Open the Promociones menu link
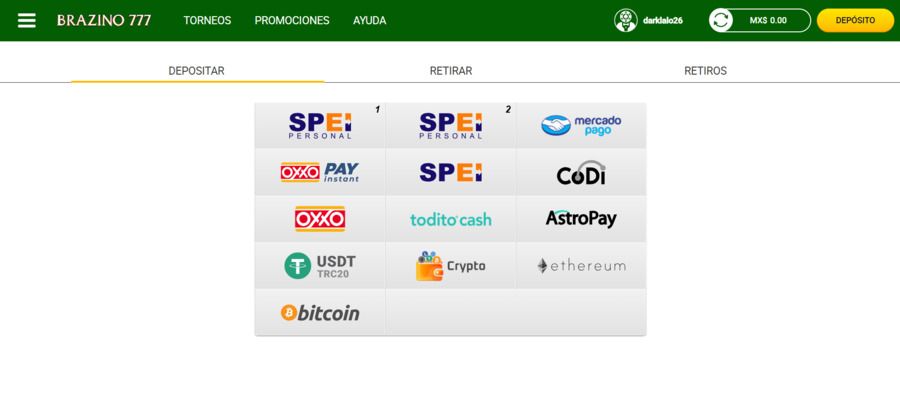The width and height of the screenshot is (900, 397). coord(292,21)
